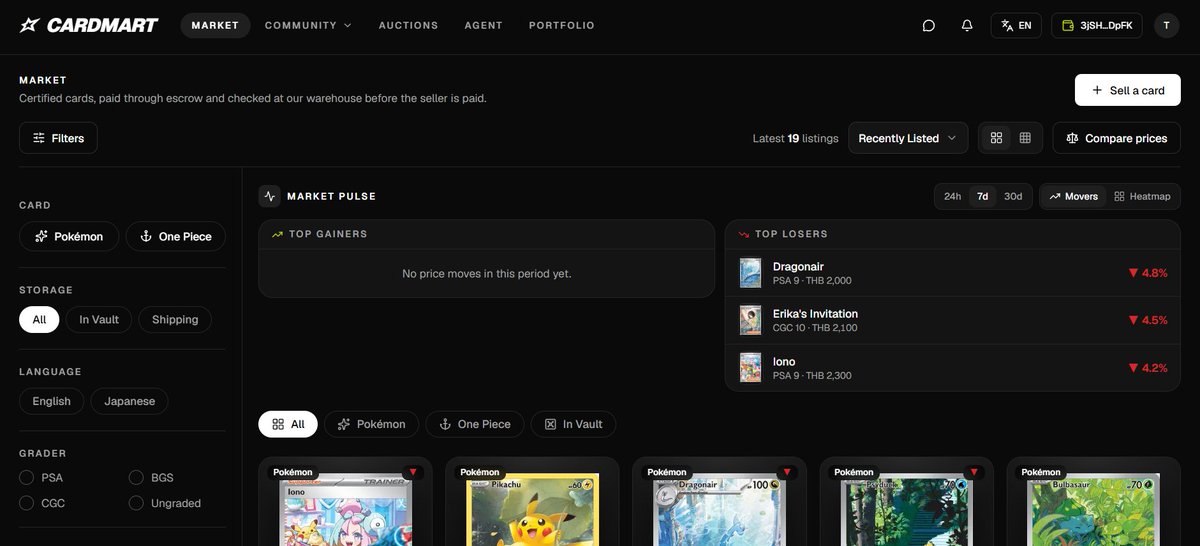The height and width of the screenshot is (546, 1200).
Task: Click Dragonair thumbnail in Top Losers
Action: pos(750,273)
